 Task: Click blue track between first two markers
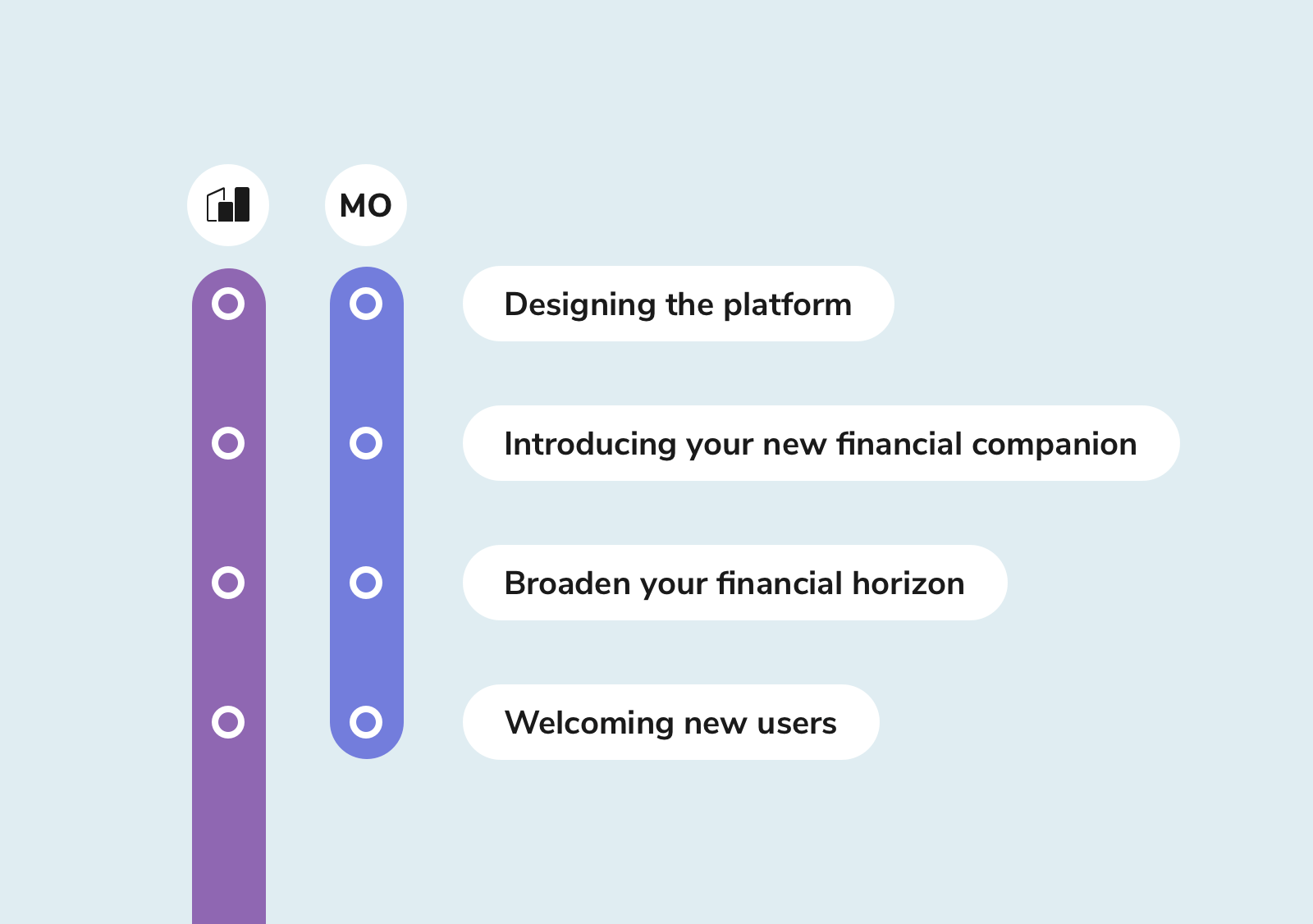click(x=366, y=373)
